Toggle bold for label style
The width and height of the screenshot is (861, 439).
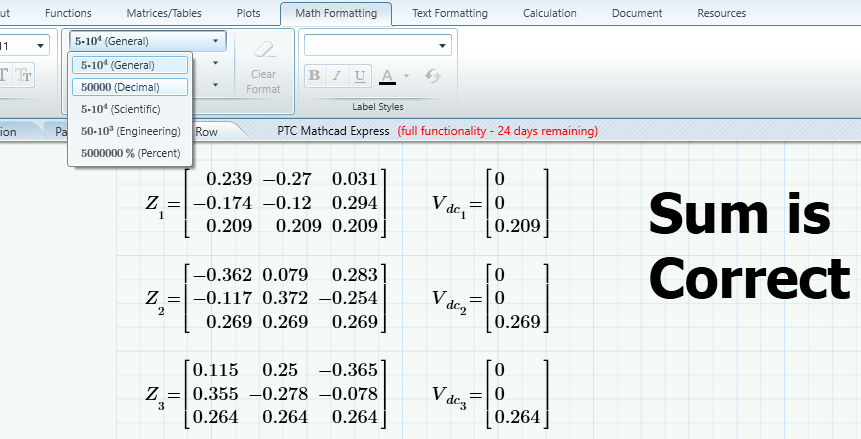click(315, 76)
